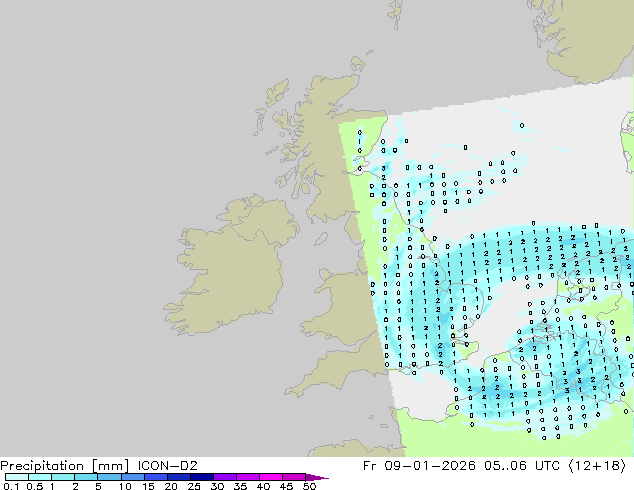Click the '0.5' legend scale label

[34, 486]
